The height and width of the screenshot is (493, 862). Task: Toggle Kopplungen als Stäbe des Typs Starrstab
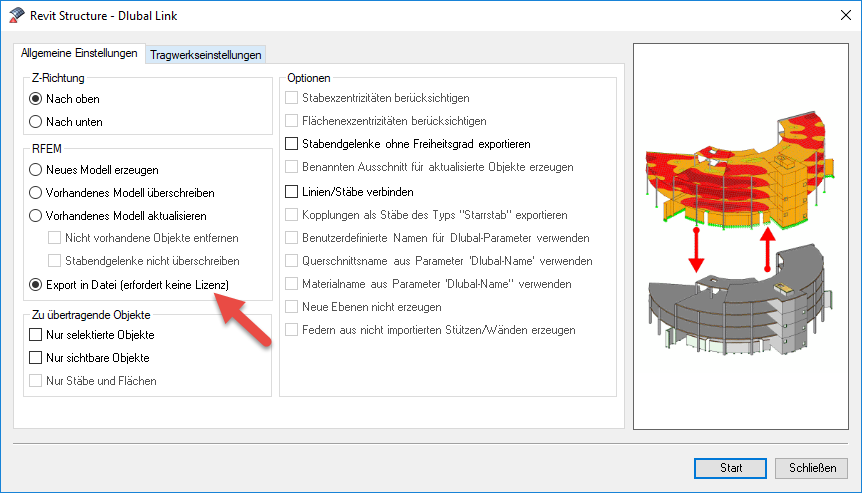[x=291, y=214]
